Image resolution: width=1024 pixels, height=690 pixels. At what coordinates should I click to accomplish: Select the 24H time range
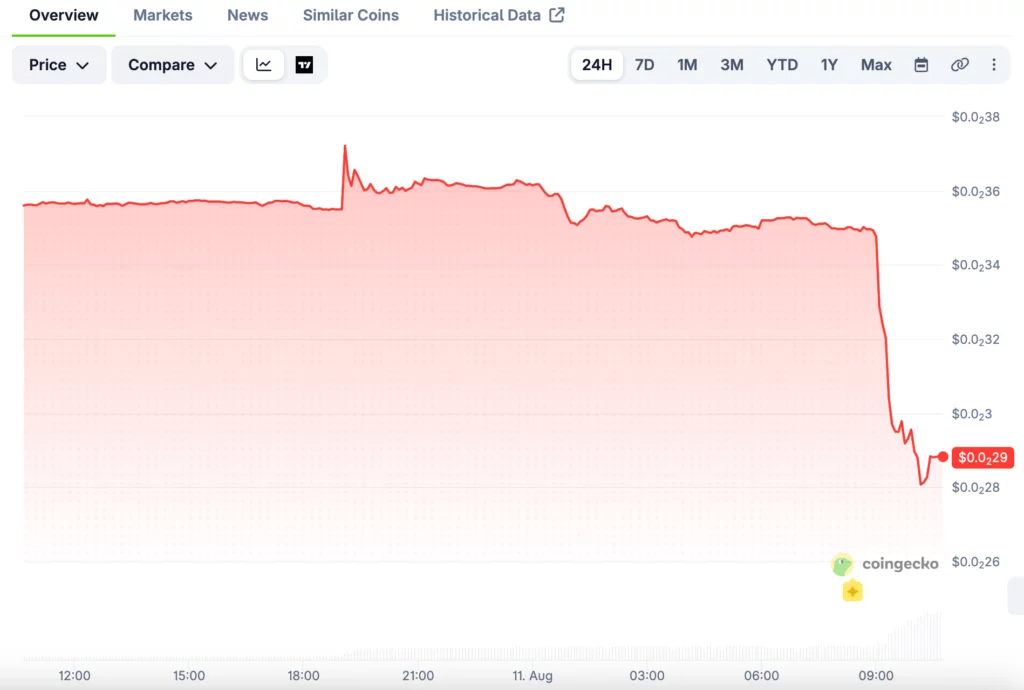(x=597, y=65)
